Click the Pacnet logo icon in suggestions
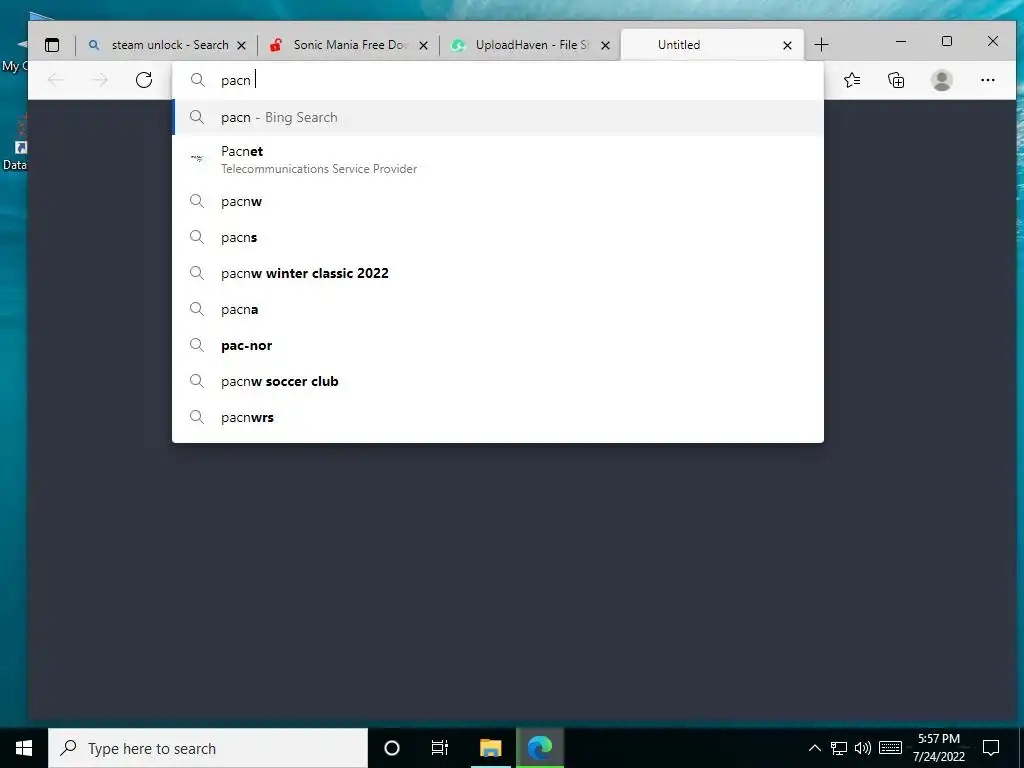 tap(197, 158)
